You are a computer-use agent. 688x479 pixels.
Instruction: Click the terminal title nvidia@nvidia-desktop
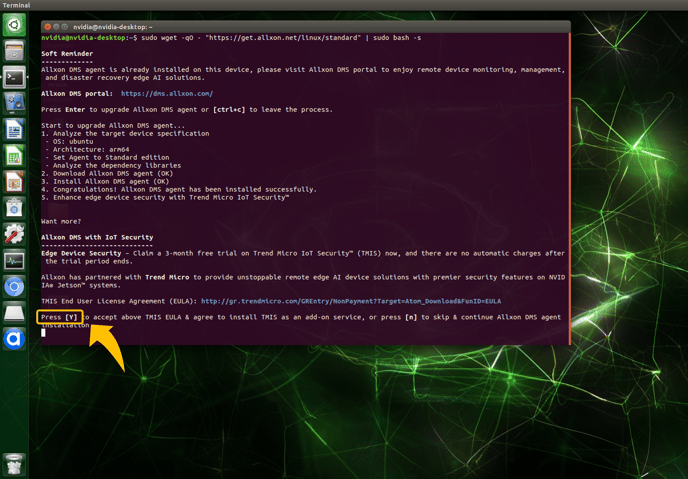113,27
